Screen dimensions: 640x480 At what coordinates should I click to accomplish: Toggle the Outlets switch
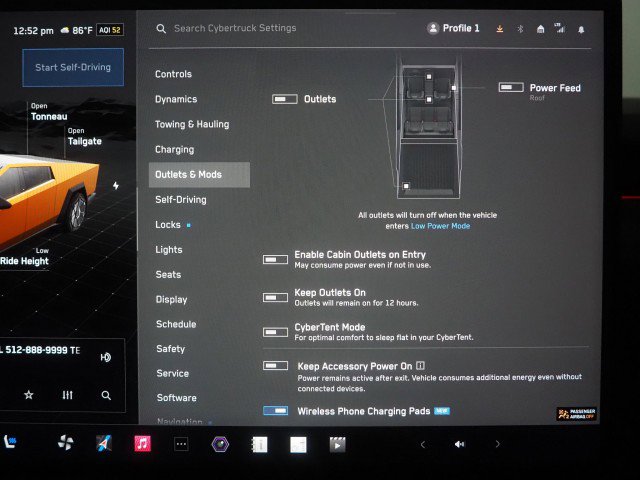(284, 99)
